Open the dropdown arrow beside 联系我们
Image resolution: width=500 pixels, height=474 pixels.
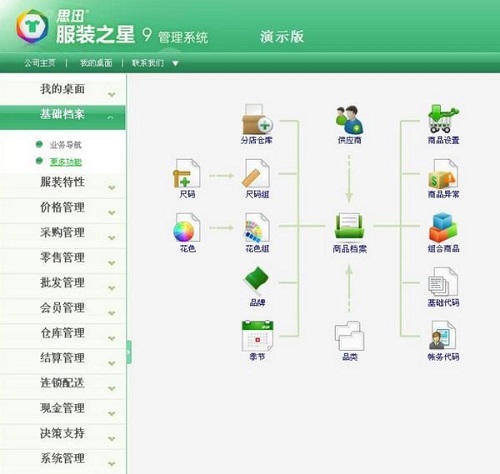pos(175,63)
